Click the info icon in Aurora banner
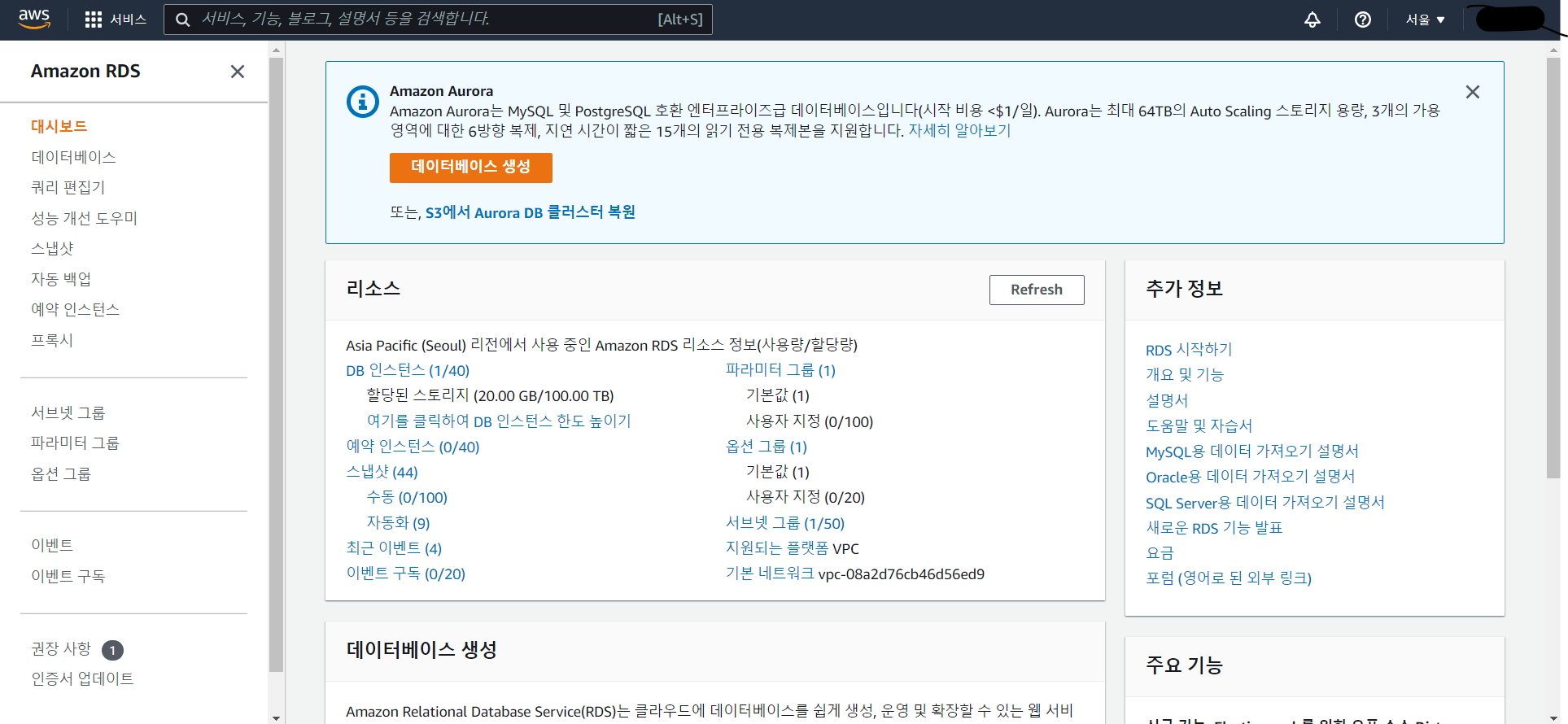 pyautogui.click(x=363, y=102)
